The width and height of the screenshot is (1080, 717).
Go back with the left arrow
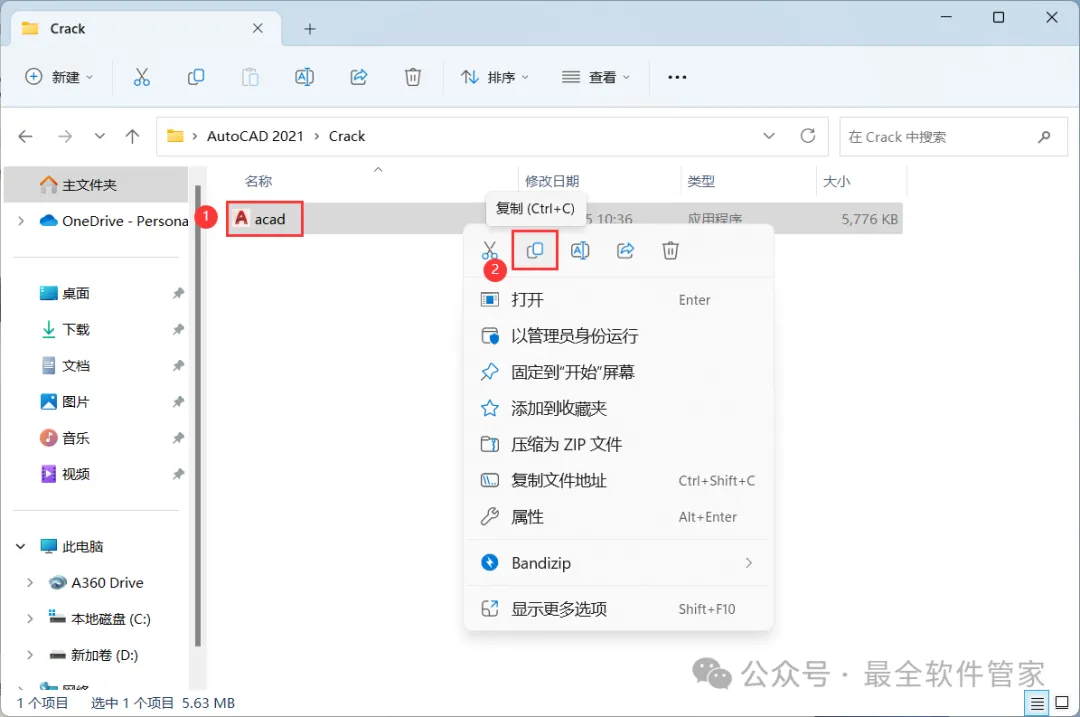point(25,136)
